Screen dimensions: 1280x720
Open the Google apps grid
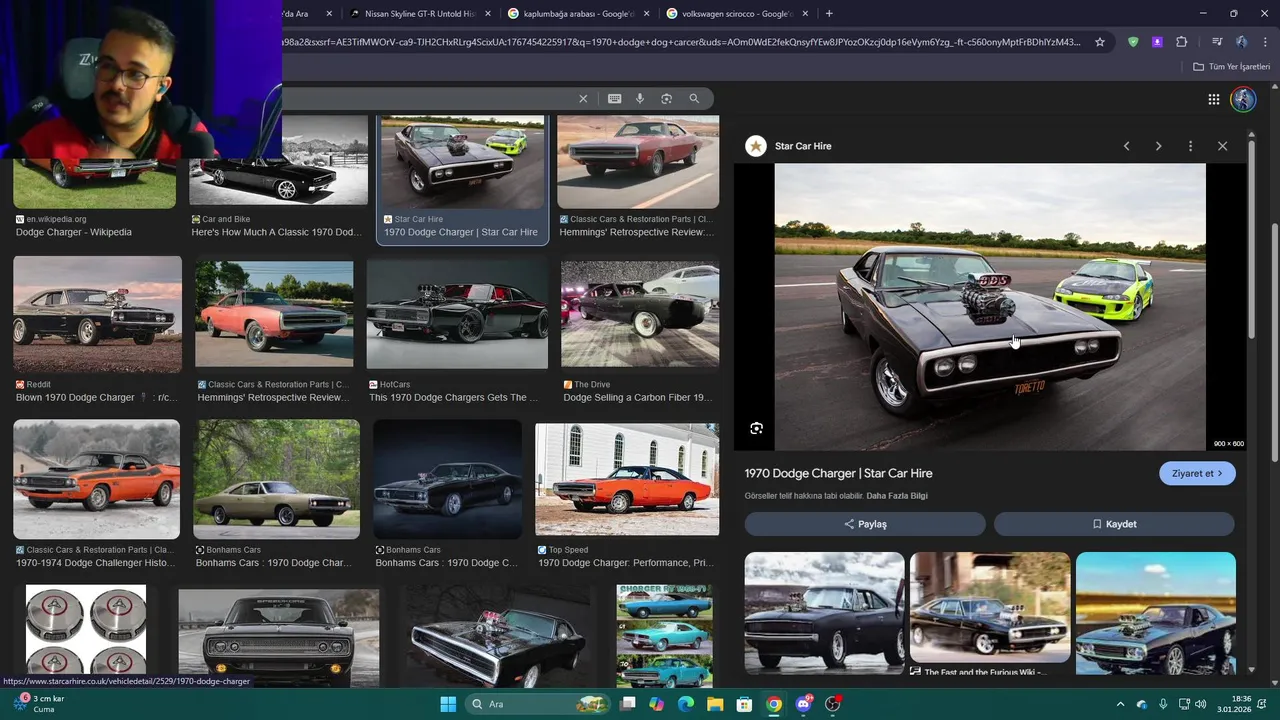1213,99
